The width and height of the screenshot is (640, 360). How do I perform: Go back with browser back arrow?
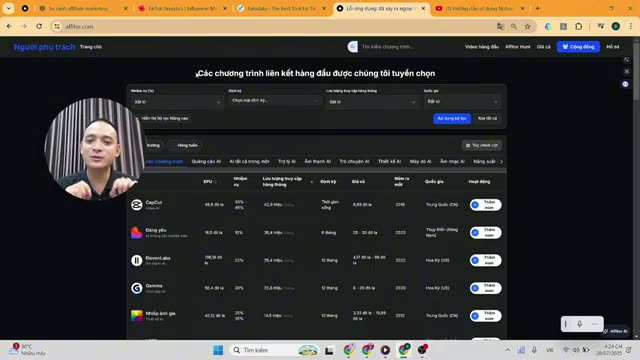[9, 26]
